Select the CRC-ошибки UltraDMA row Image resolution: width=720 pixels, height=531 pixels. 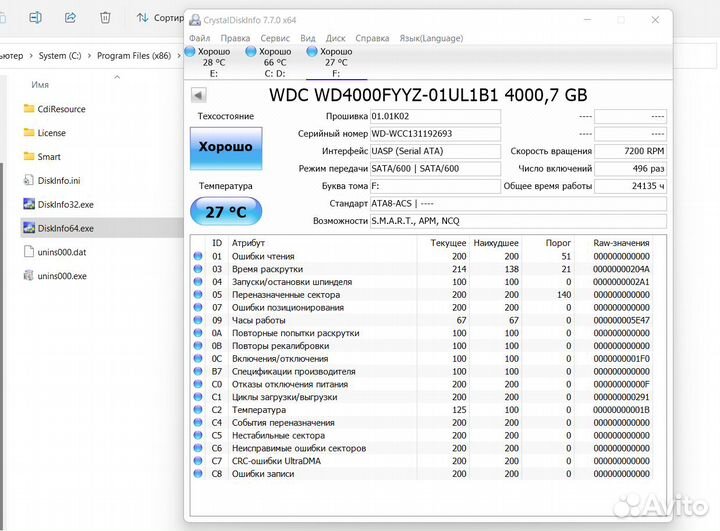422,461
